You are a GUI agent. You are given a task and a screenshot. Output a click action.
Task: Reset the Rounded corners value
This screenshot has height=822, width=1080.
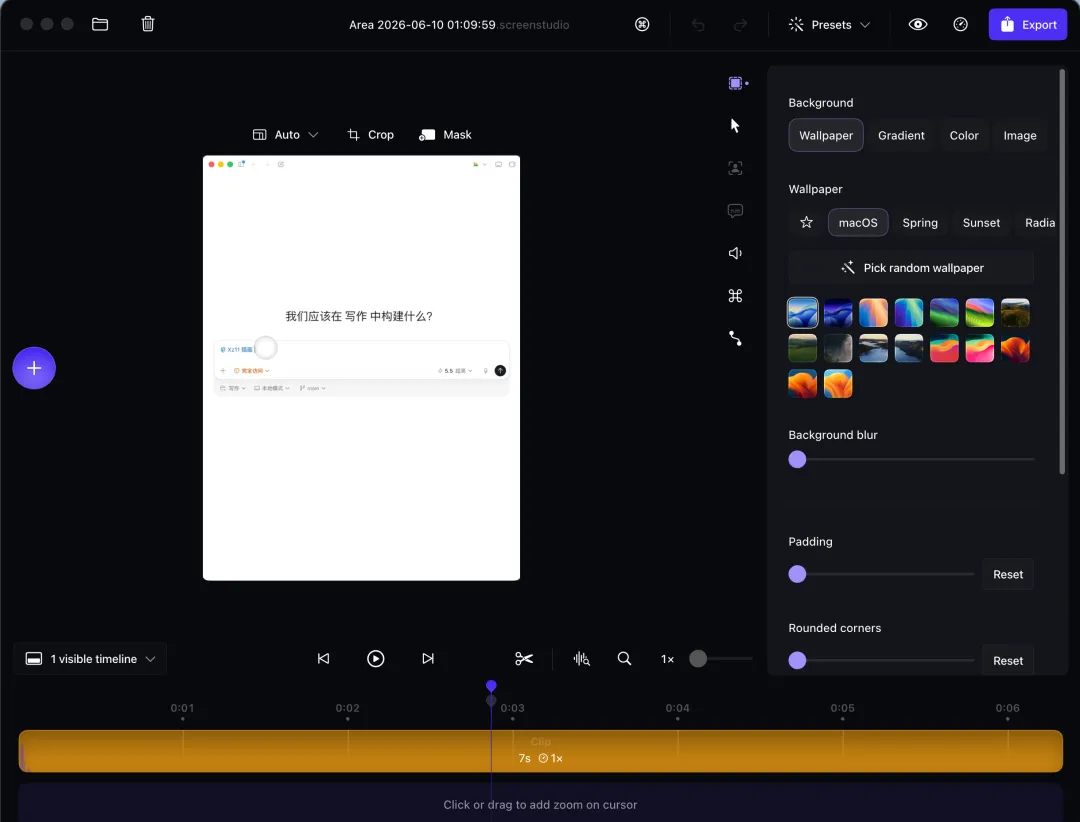coord(1007,660)
